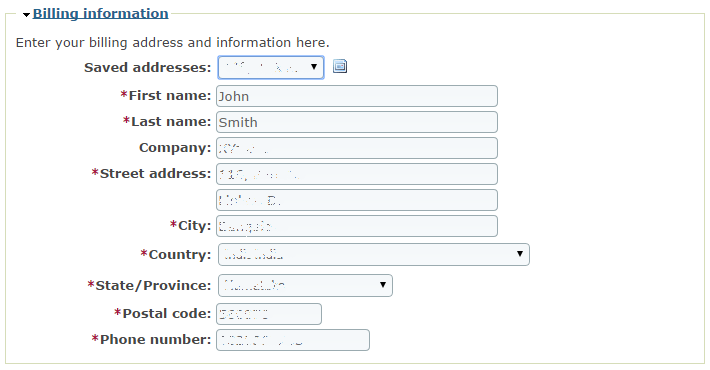Click the State/Province dropdown arrow
The image size is (710, 370).
383,285
